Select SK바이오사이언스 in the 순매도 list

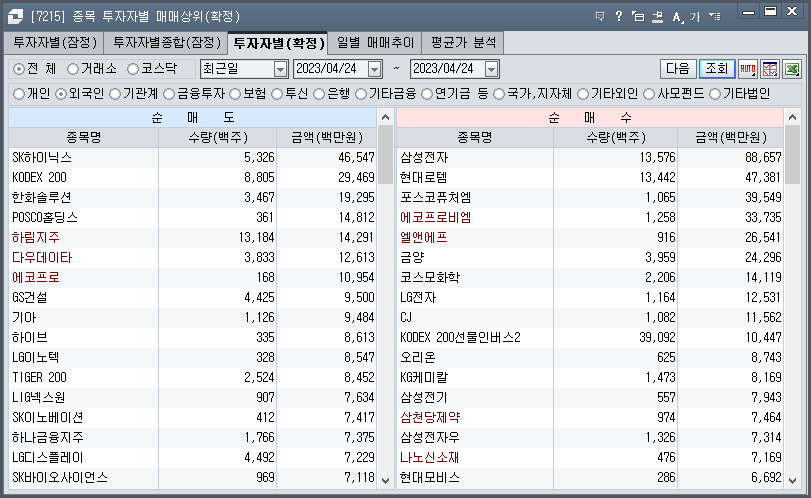(x=192, y=477)
